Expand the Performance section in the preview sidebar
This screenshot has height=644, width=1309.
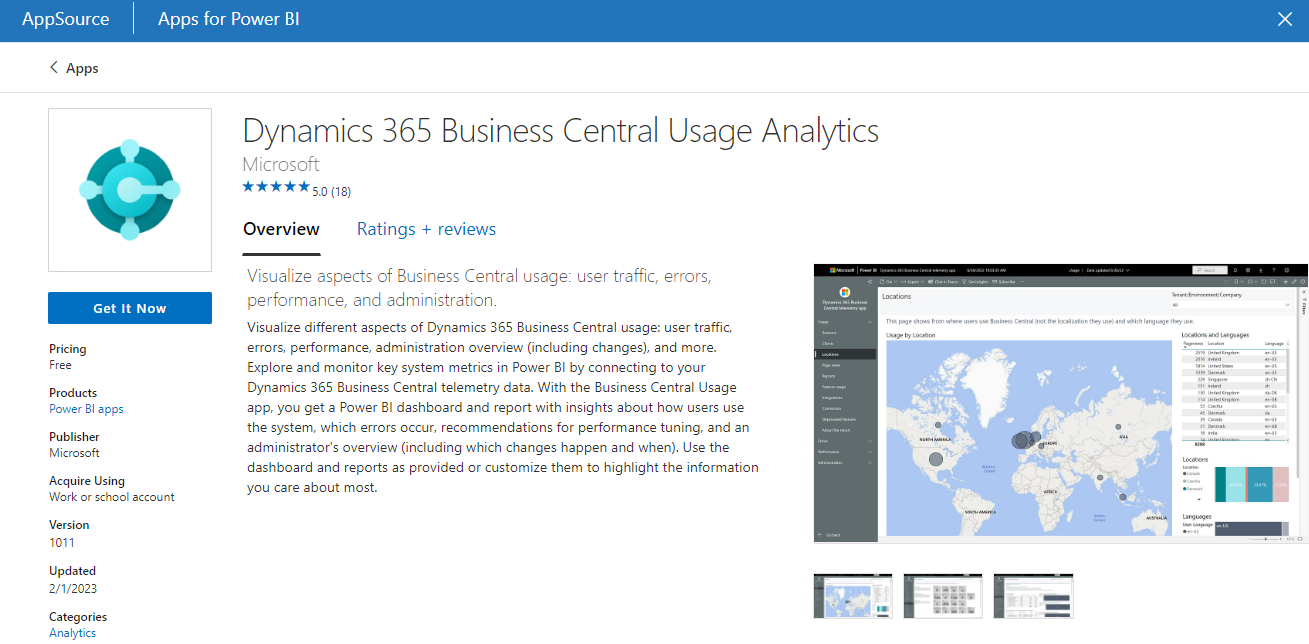[829, 450]
